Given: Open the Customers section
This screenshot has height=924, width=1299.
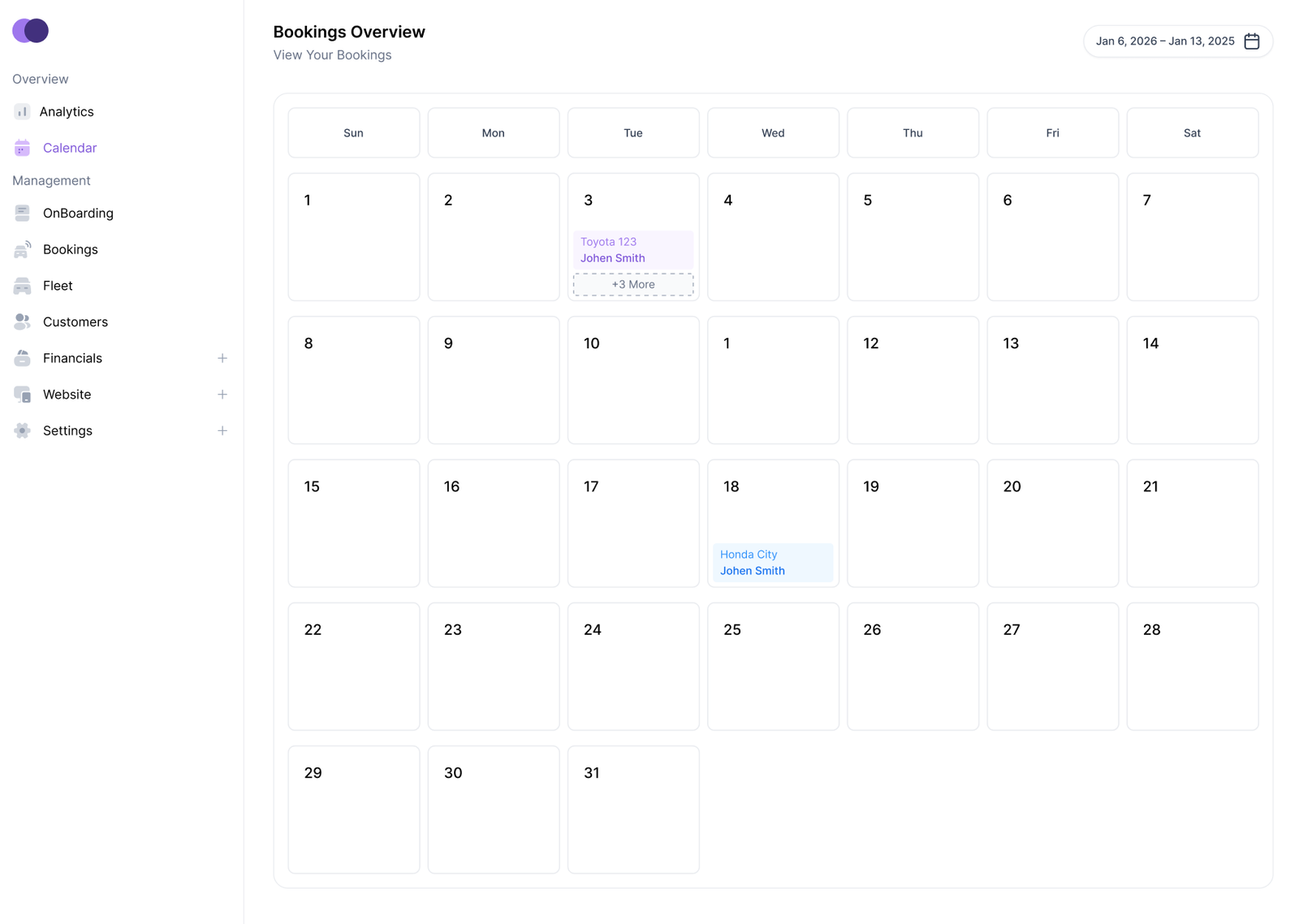Looking at the screenshot, I should point(76,322).
